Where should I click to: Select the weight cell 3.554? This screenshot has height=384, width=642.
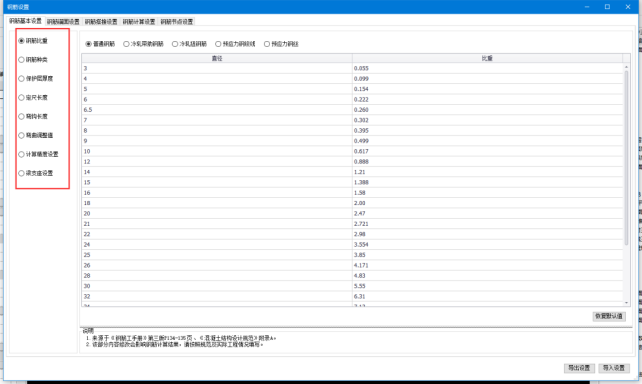coord(487,244)
